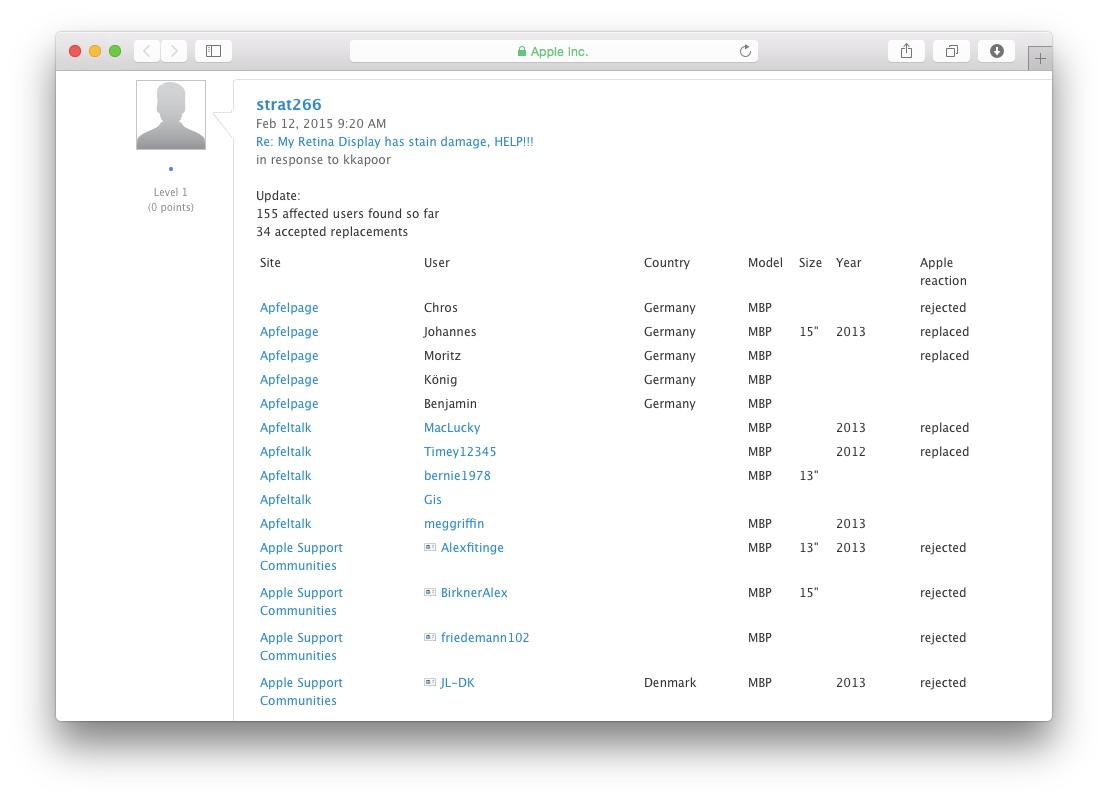Open Apfeltalk link in the meggriffin row
This screenshot has width=1108, height=801.
click(285, 524)
